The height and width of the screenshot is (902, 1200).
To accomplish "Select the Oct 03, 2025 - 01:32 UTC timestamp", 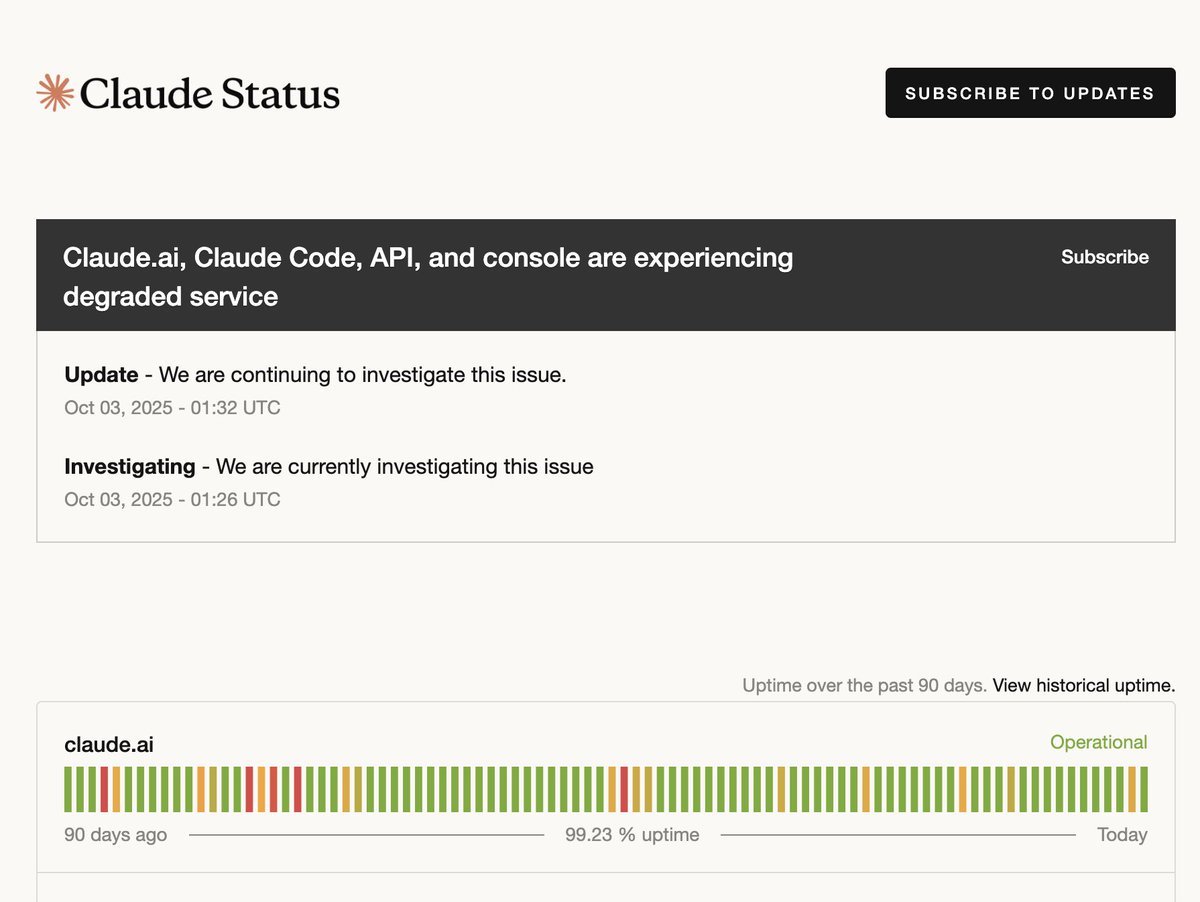I will tap(172, 407).
